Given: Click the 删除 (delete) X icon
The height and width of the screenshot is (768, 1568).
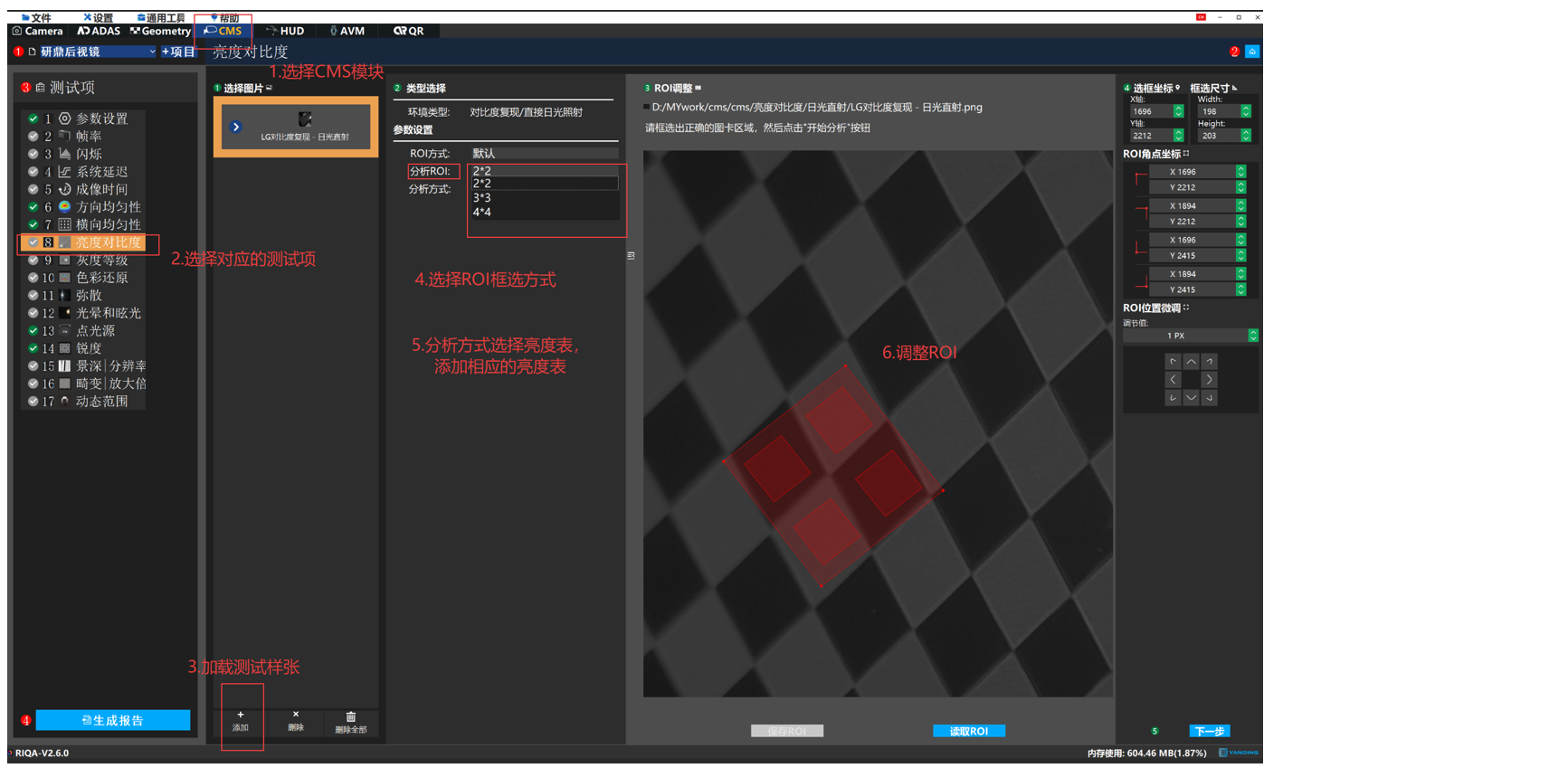Looking at the screenshot, I should [x=295, y=715].
